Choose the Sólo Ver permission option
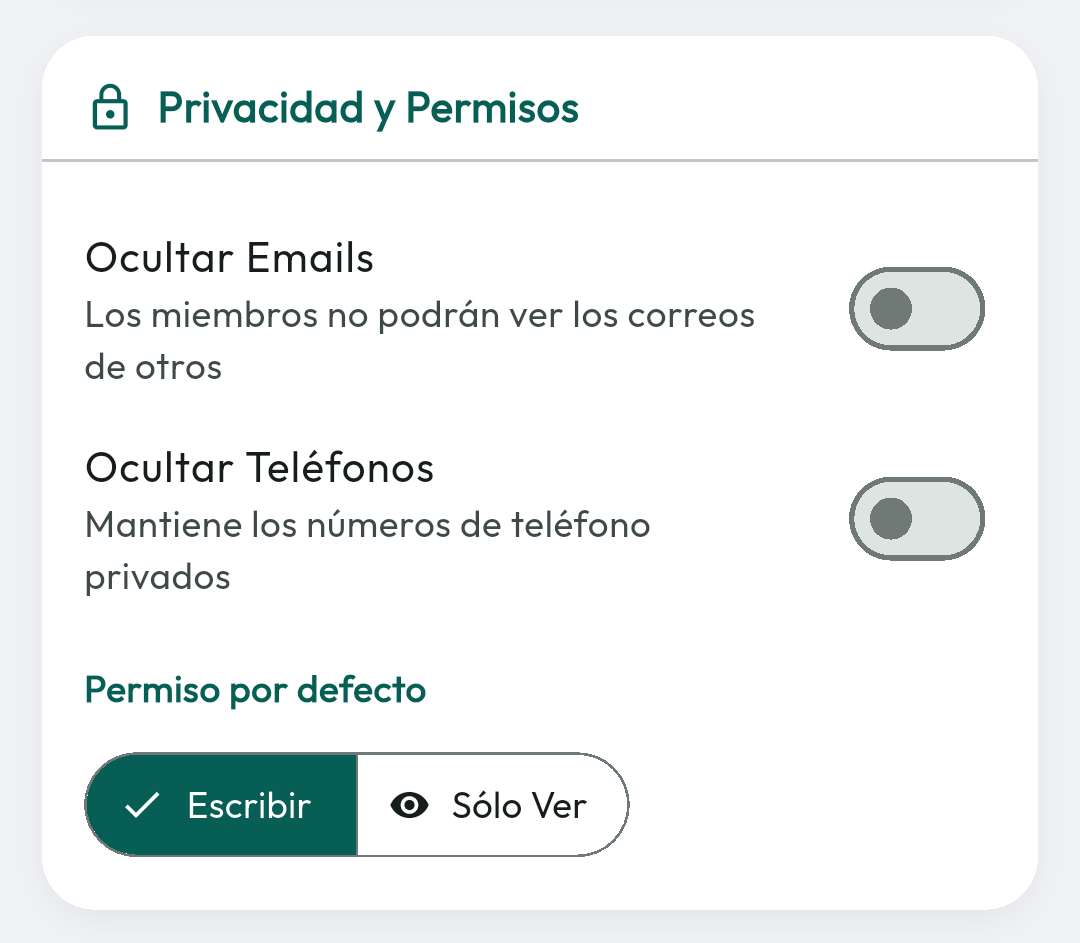 tap(492, 805)
